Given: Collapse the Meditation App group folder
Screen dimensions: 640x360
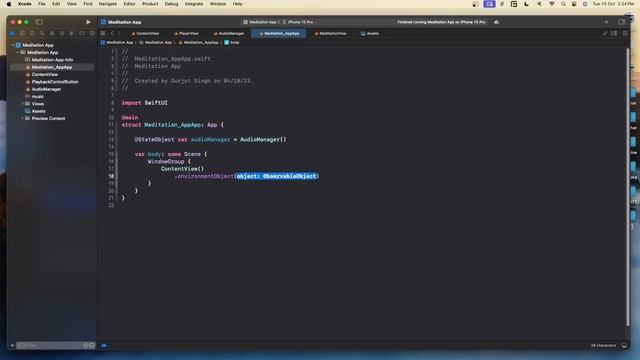Looking at the screenshot, I should tap(18, 53).
